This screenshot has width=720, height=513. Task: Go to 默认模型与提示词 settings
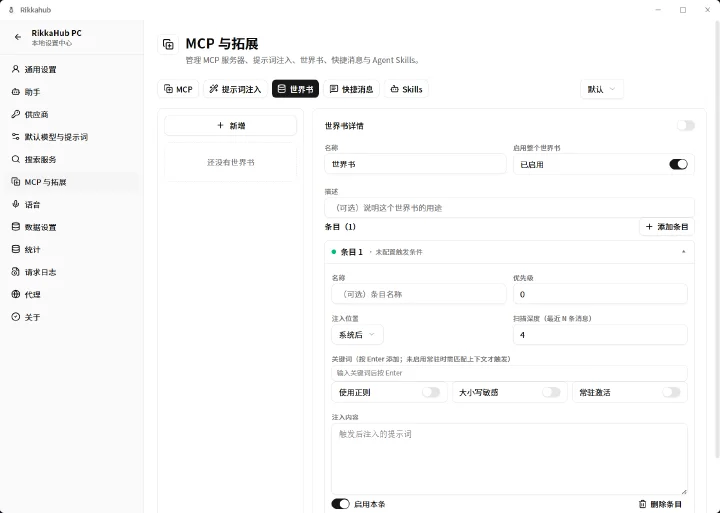pos(72,137)
